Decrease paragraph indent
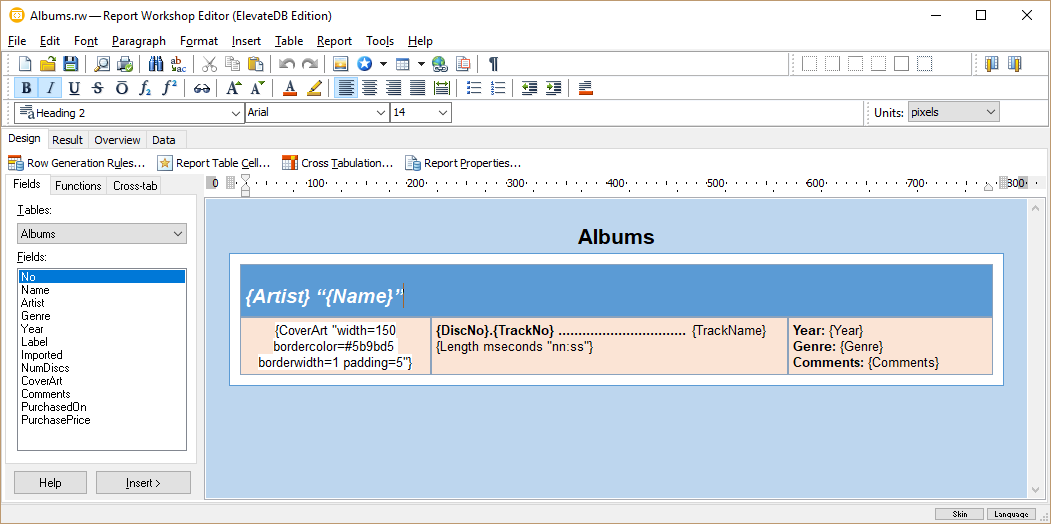 (x=530, y=88)
